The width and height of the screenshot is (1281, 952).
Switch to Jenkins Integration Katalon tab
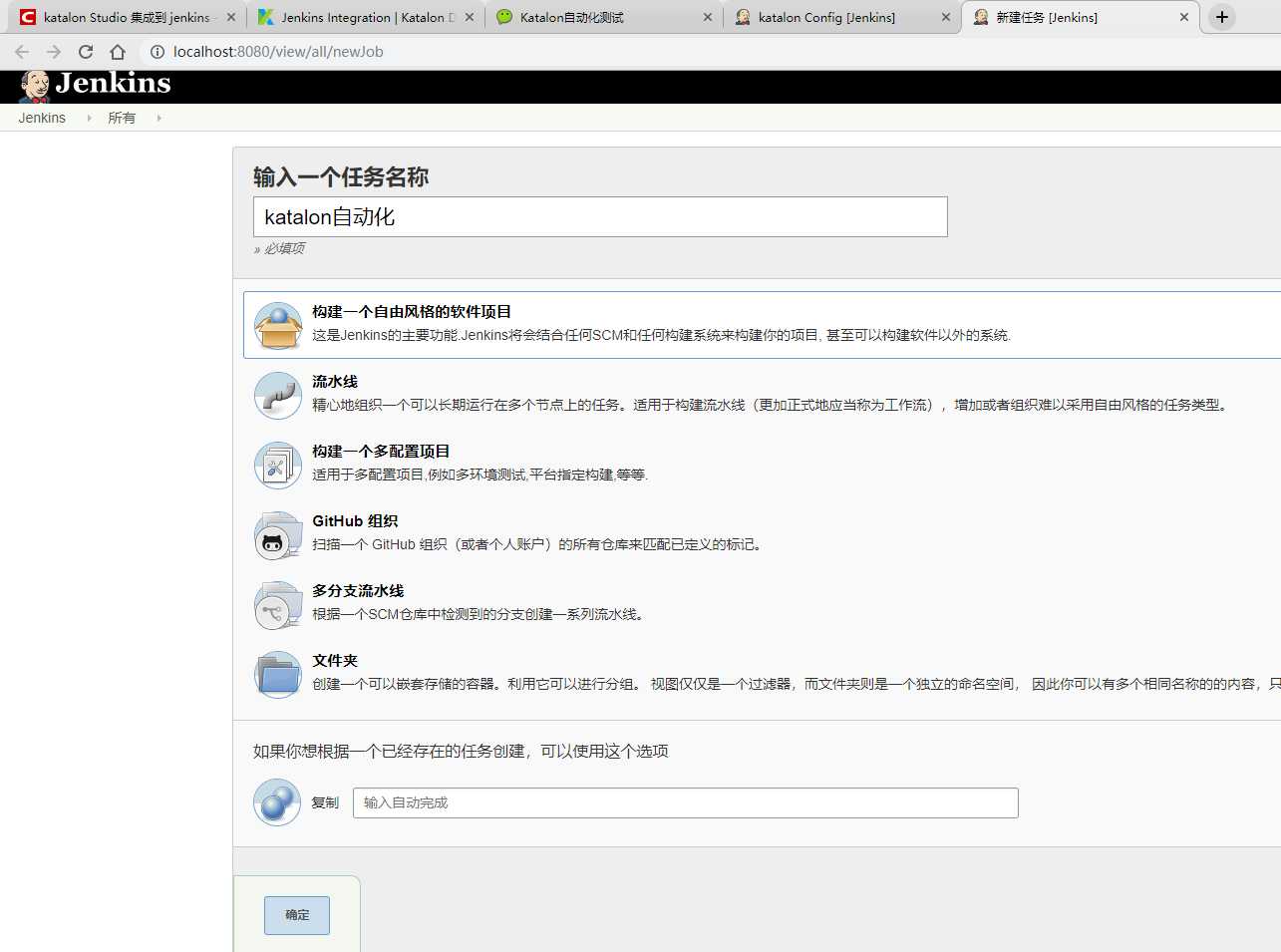pyautogui.click(x=365, y=17)
